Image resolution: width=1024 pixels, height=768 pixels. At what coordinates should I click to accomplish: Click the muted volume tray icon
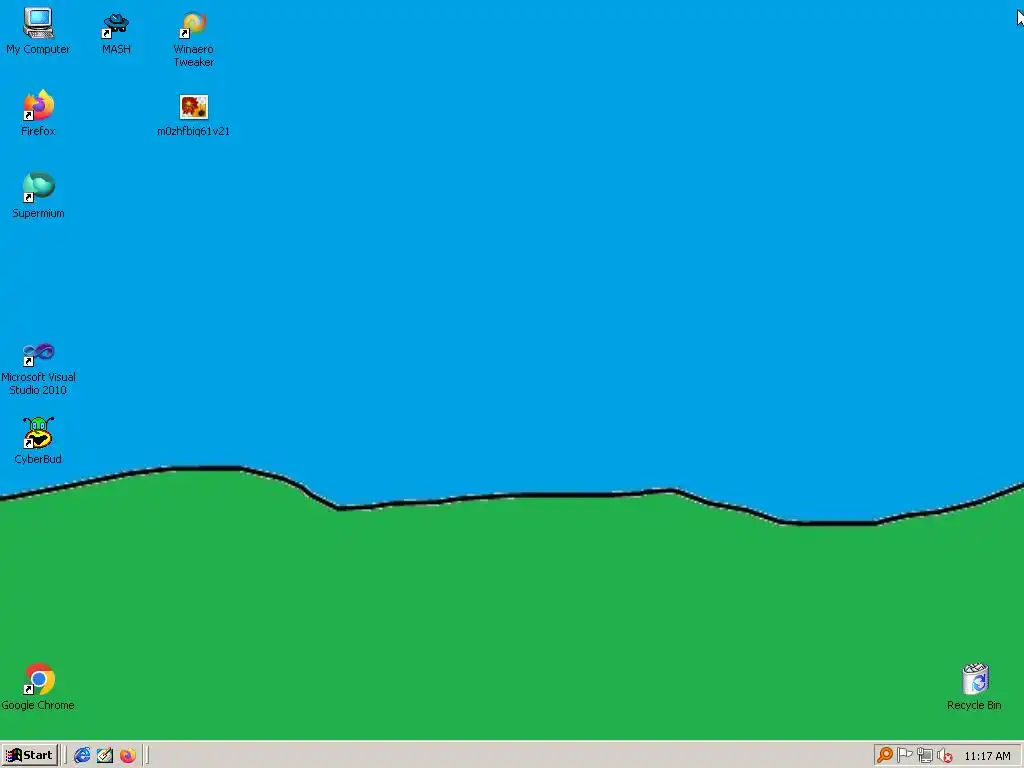tap(944, 756)
